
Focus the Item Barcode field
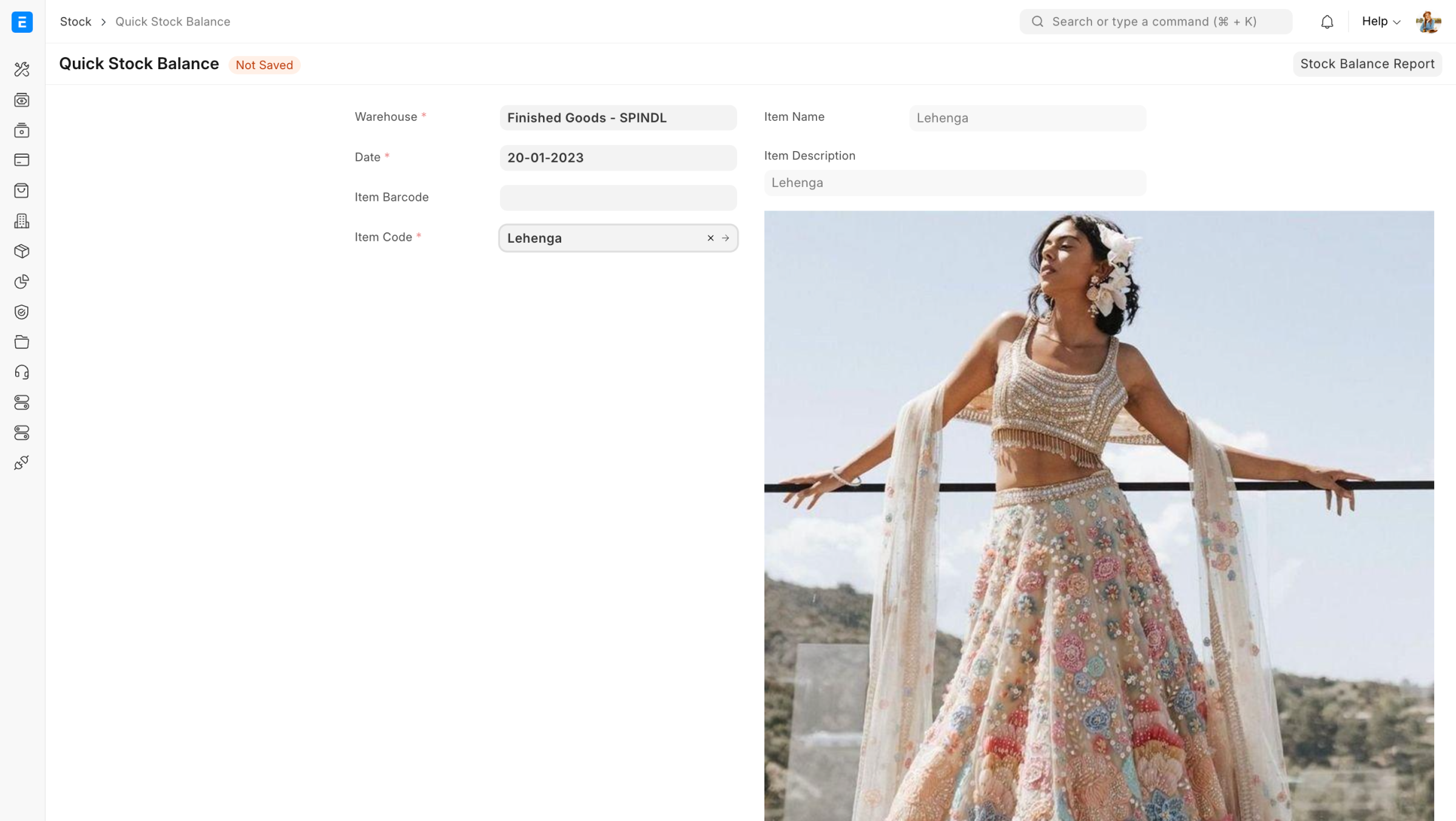coord(618,198)
